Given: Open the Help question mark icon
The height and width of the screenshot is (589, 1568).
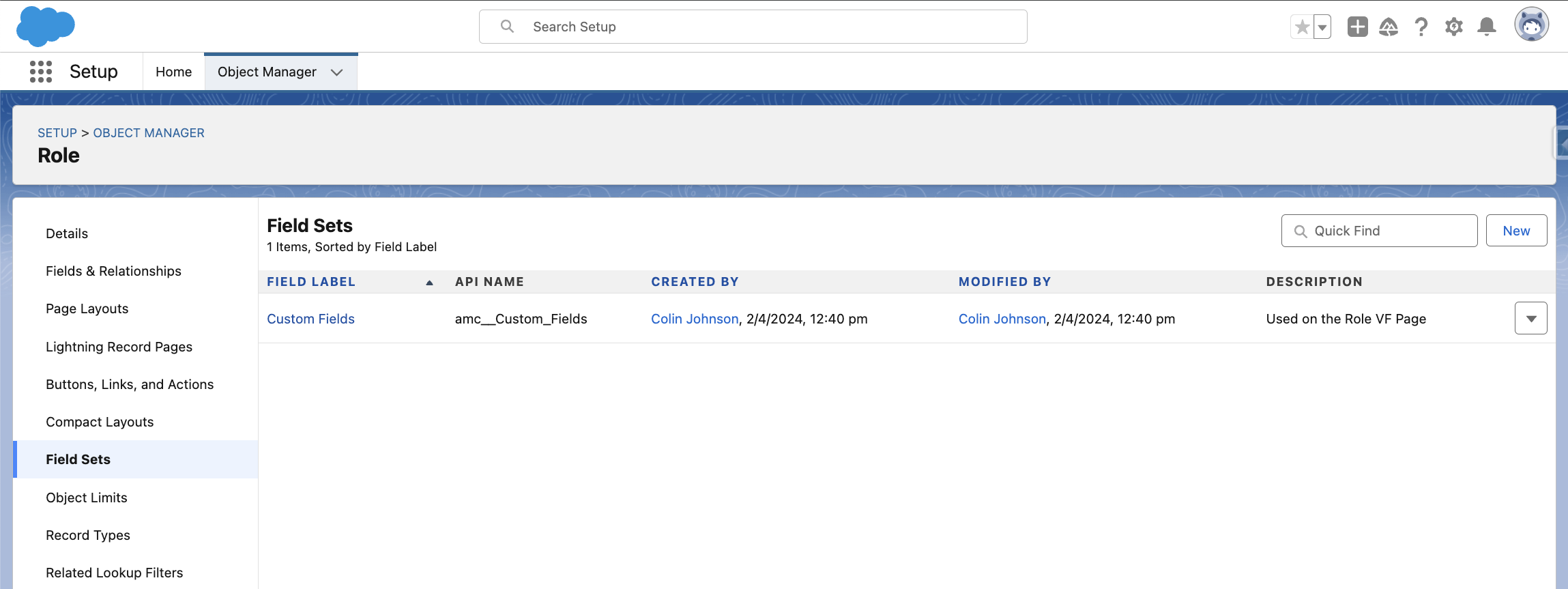Looking at the screenshot, I should [1421, 27].
